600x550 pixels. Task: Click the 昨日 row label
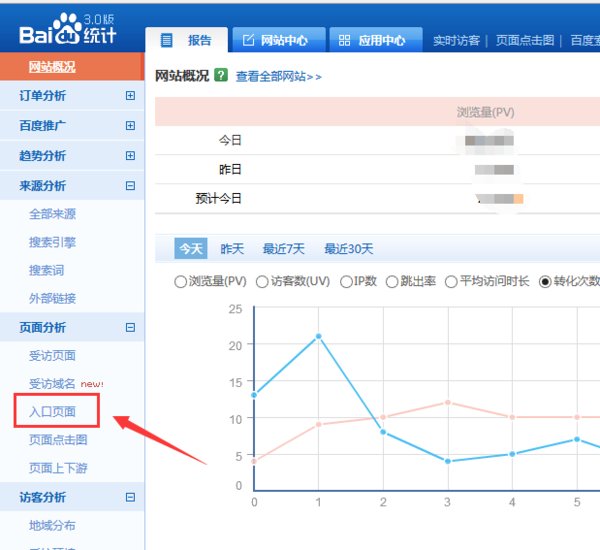click(x=230, y=169)
